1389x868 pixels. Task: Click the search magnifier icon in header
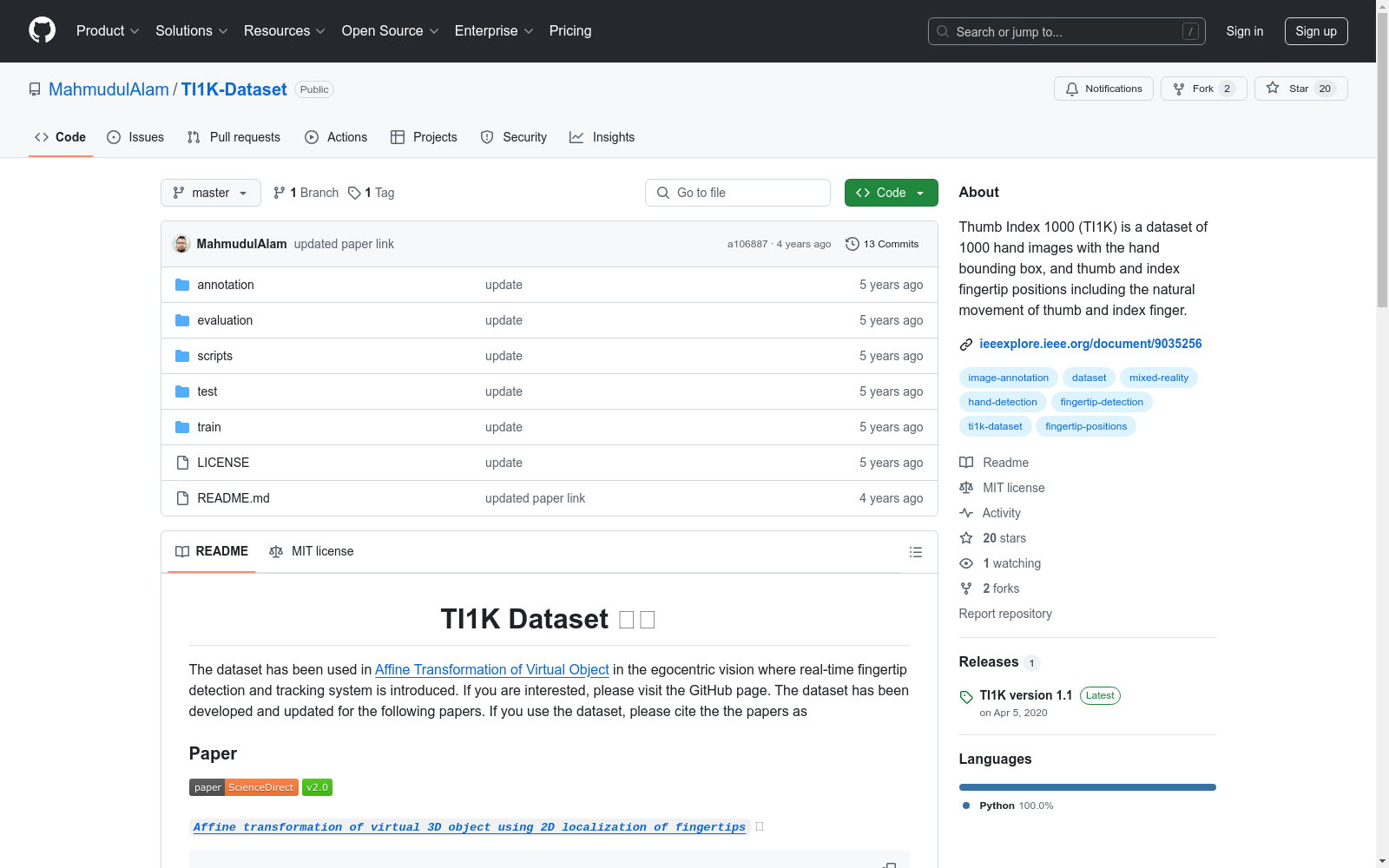[x=943, y=31]
